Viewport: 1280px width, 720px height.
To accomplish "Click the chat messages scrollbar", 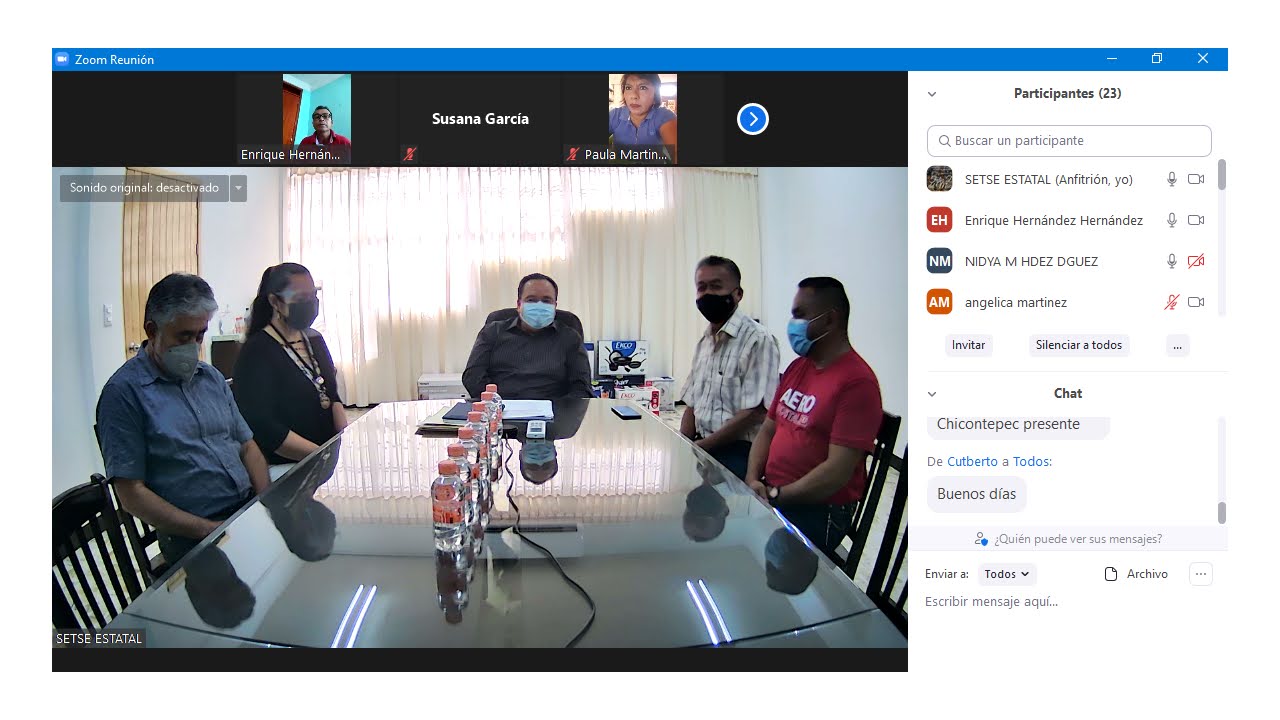I will pyautogui.click(x=1221, y=512).
